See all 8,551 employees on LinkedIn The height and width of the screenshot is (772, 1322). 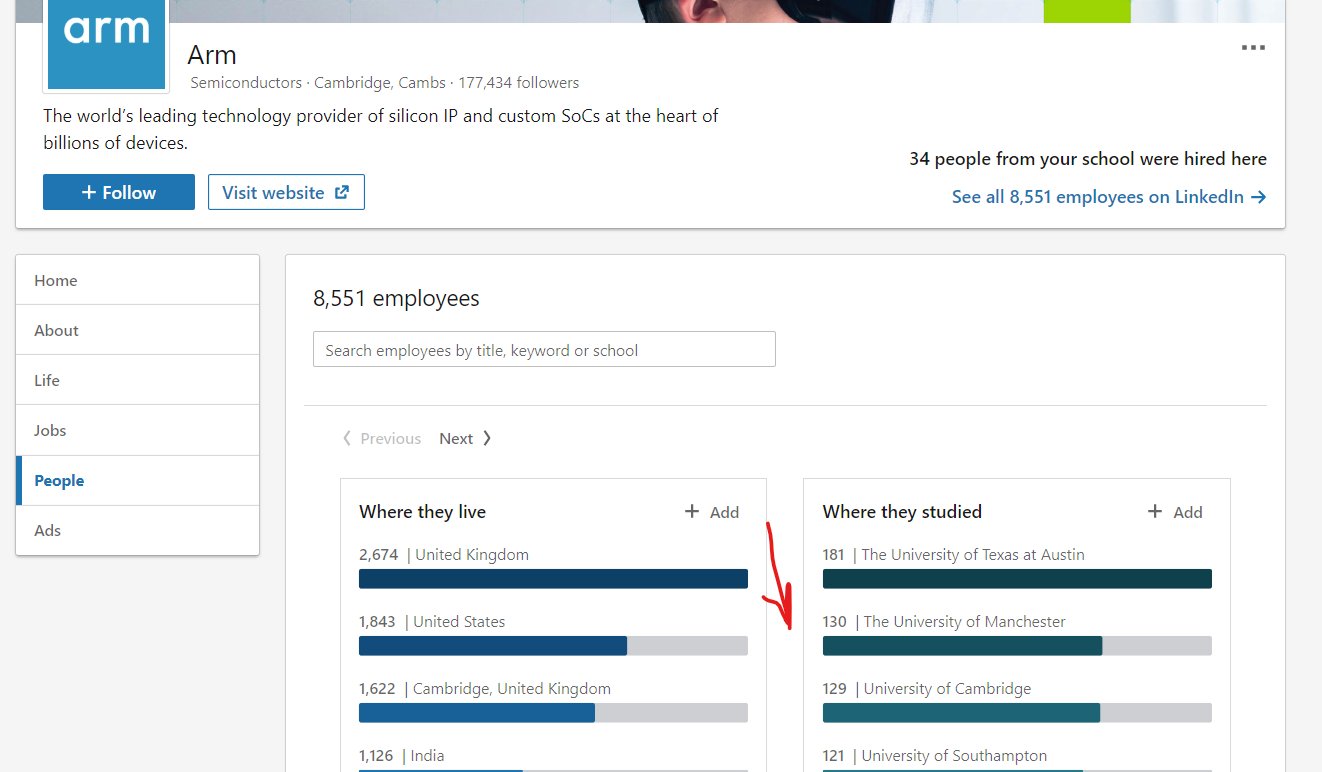pyautogui.click(x=1109, y=197)
